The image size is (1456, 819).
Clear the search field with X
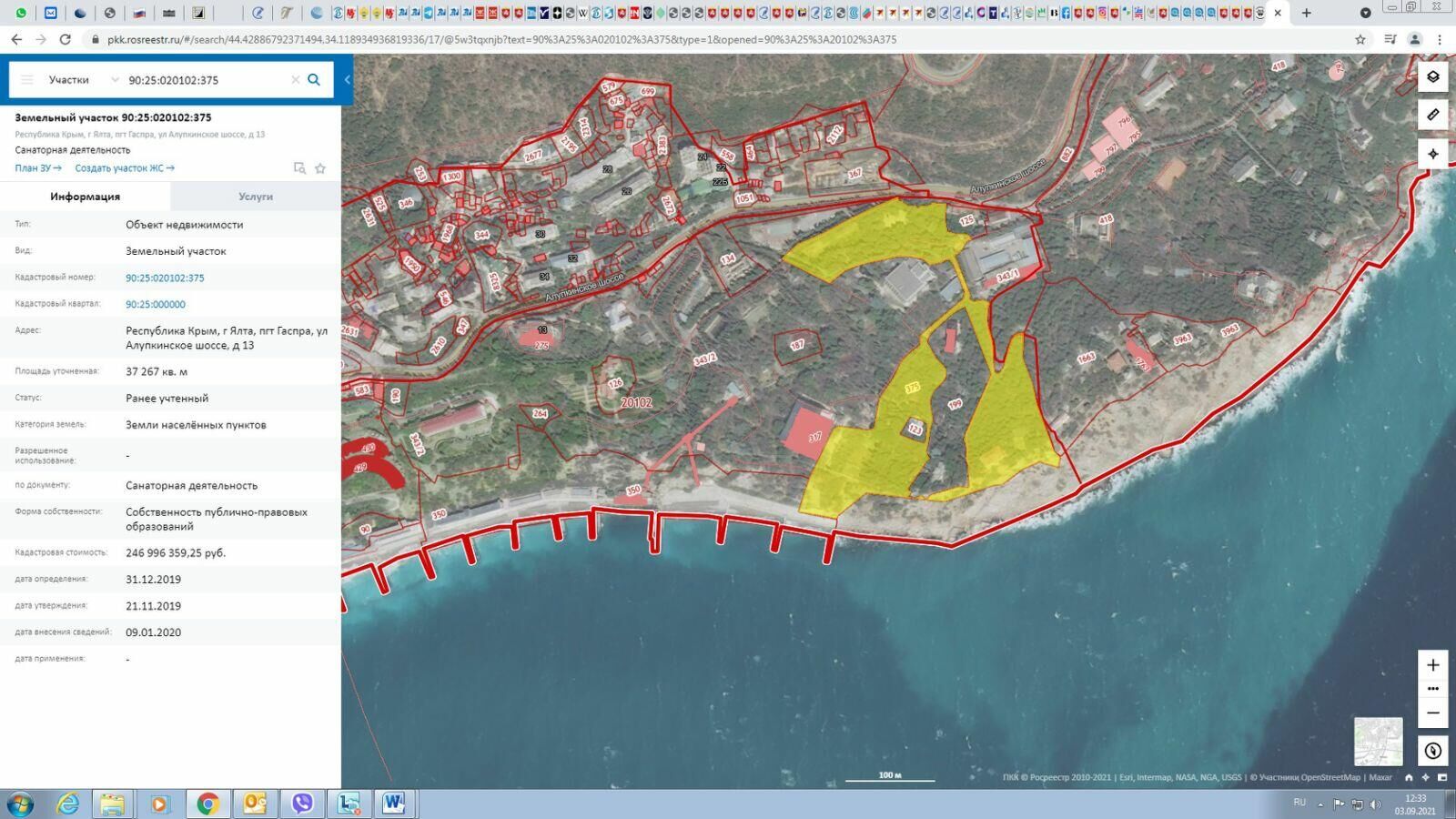pyautogui.click(x=295, y=80)
